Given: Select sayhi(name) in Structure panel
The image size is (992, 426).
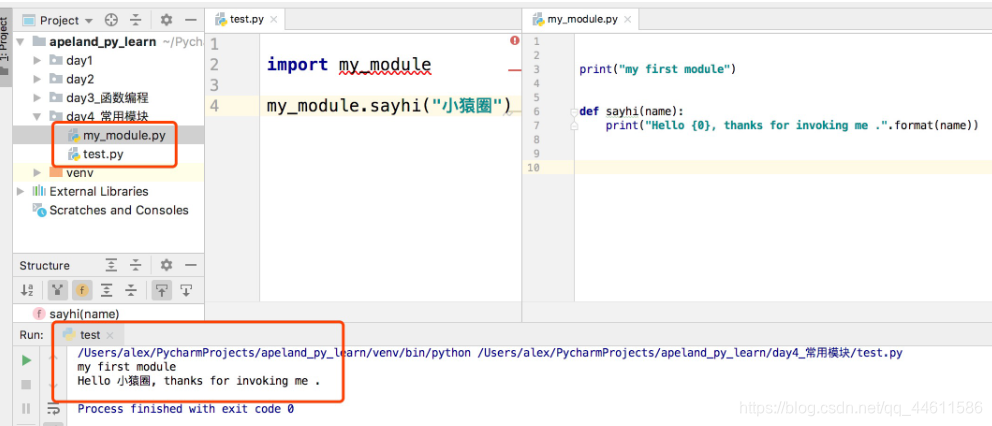Looking at the screenshot, I should pyautogui.click(x=83, y=313).
